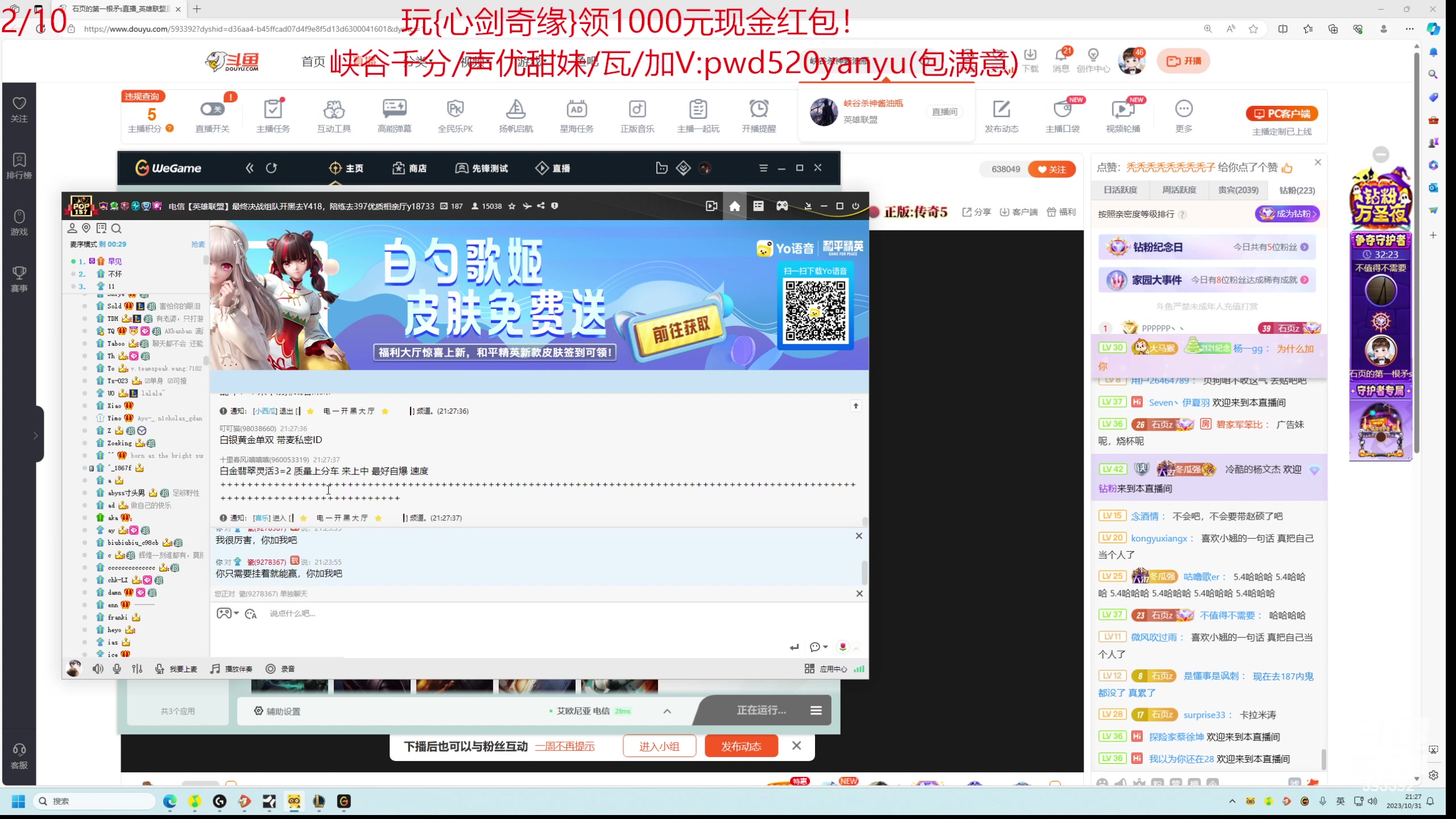The image size is (1456, 819).
Task: Expand the 辅助设置 server chevron
Action: 667,711
